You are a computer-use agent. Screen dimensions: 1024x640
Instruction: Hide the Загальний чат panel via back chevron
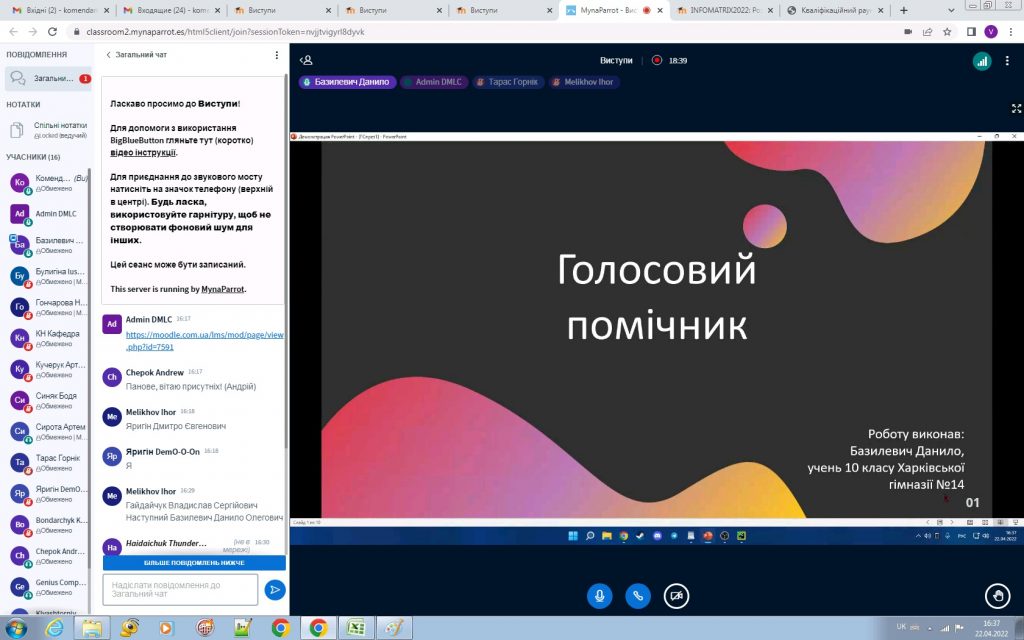click(x=109, y=55)
